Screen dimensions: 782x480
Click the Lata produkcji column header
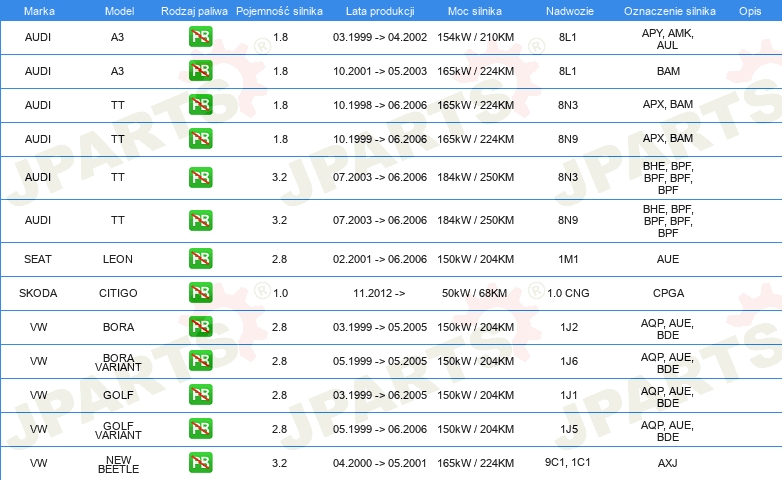click(380, 11)
